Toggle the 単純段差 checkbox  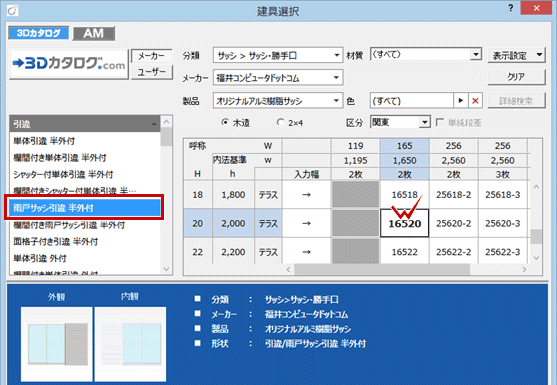point(440,123)
